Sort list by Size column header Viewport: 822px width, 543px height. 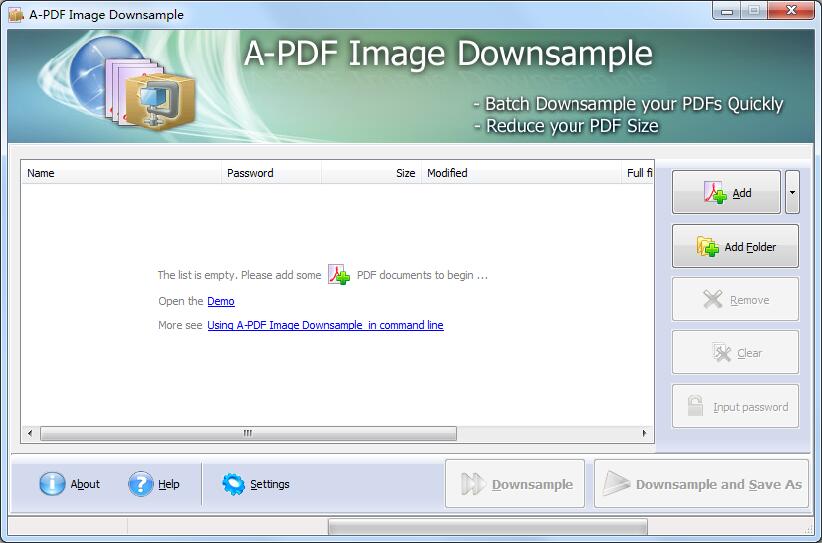(x=371, y=173)
